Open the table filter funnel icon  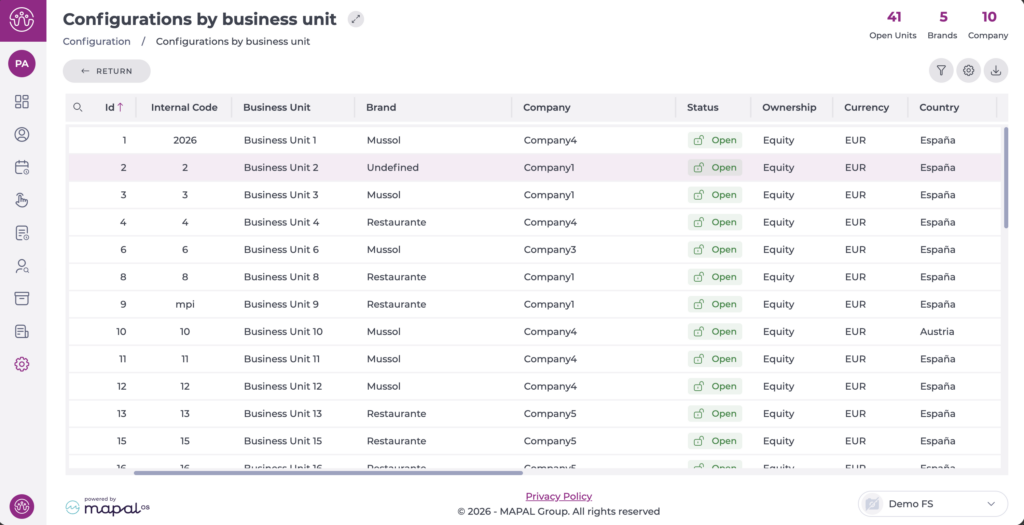coord(941,71)
